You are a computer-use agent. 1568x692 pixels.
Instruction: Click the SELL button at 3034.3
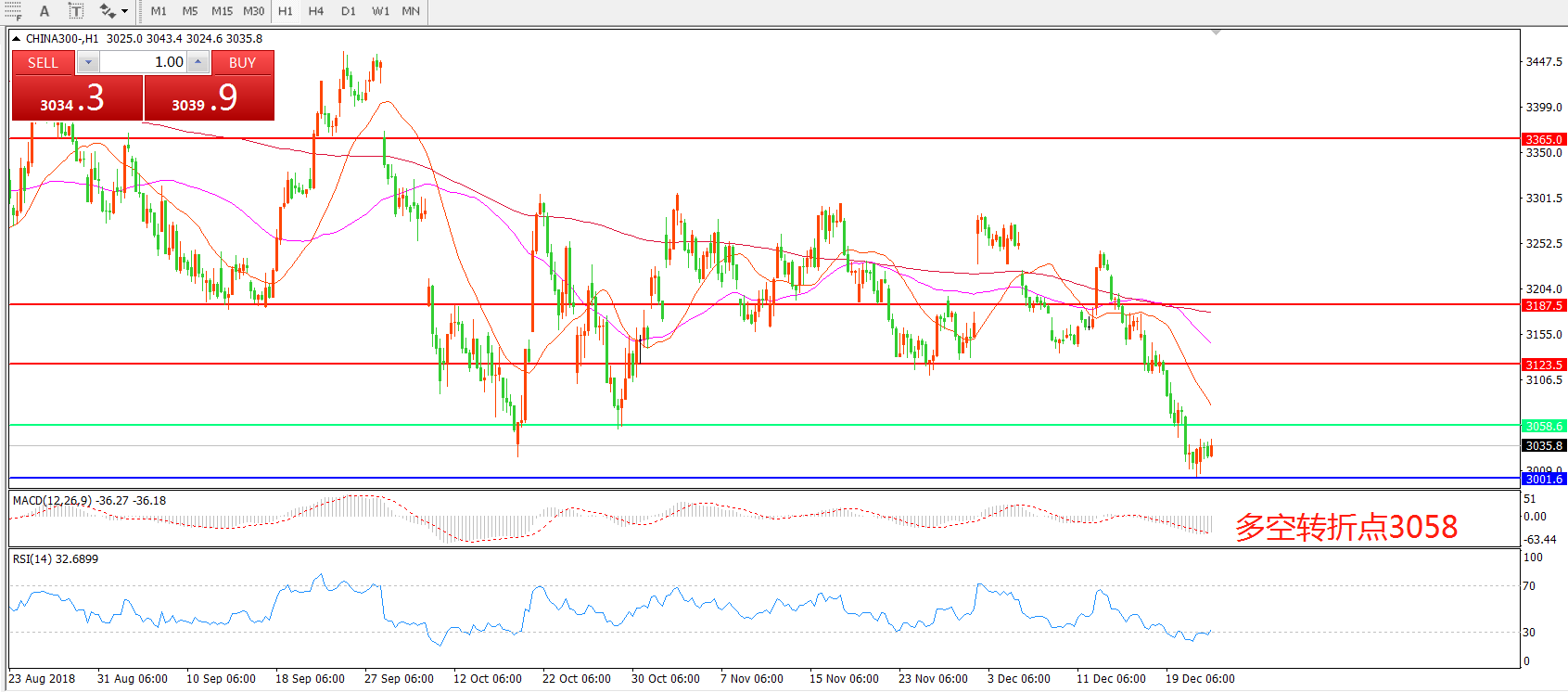(77, 98)
